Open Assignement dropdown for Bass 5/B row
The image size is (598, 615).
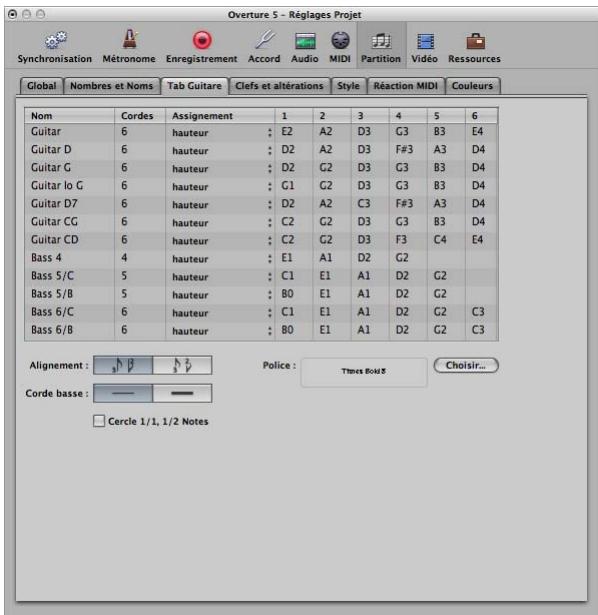click(221, 295)
